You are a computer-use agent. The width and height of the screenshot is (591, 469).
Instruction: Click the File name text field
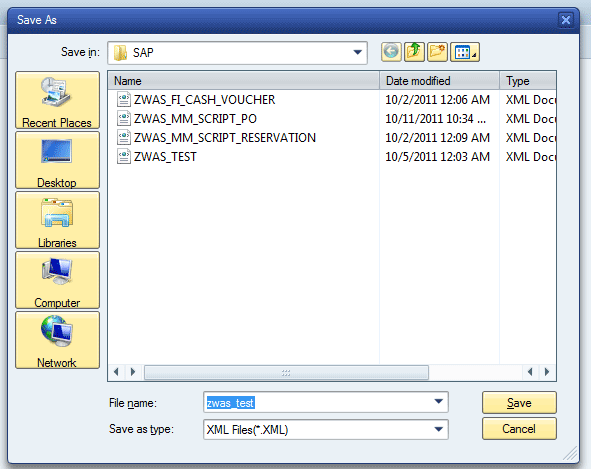point(318,402)
